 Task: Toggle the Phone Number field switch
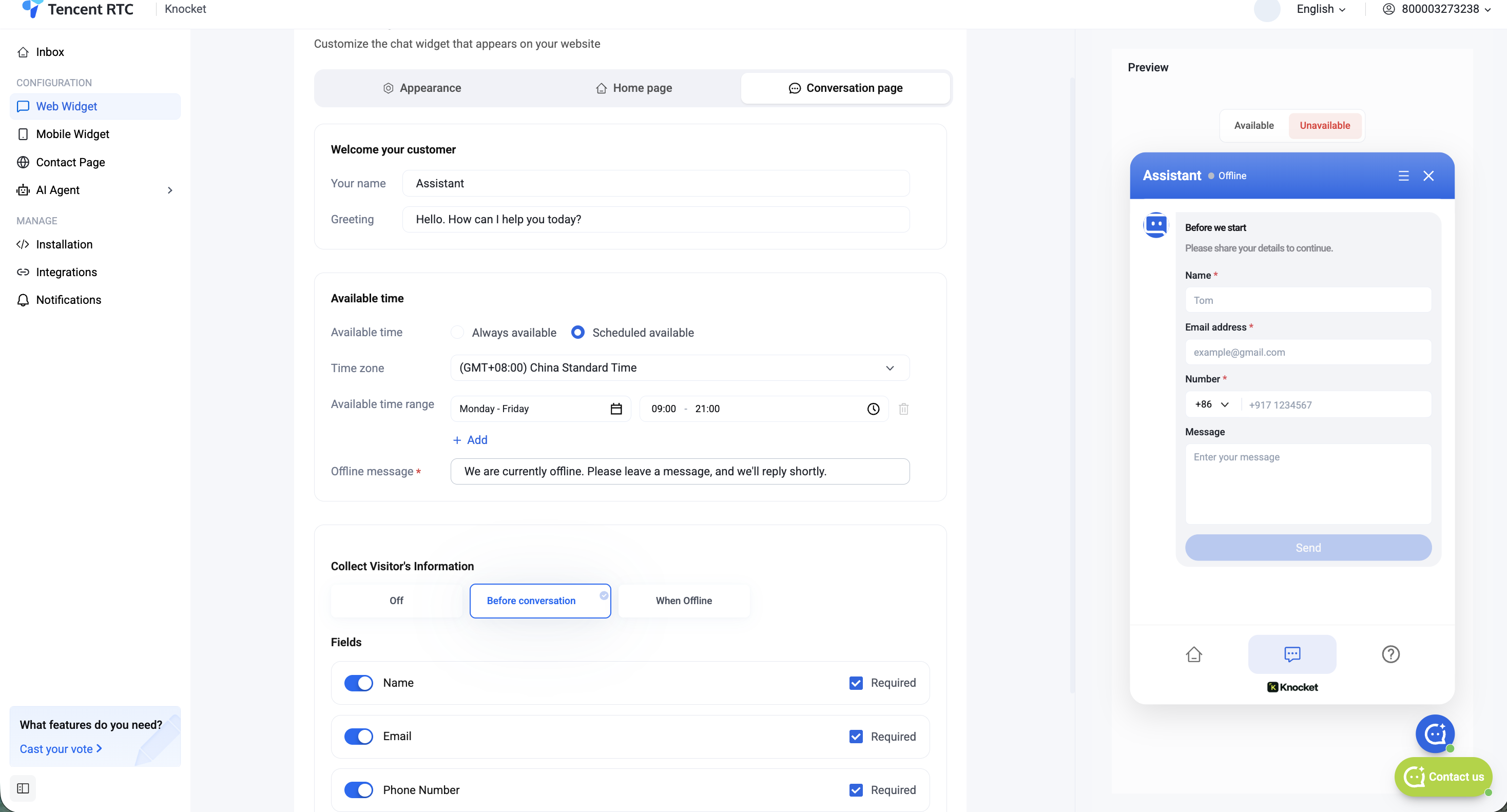tap(358, 790)
